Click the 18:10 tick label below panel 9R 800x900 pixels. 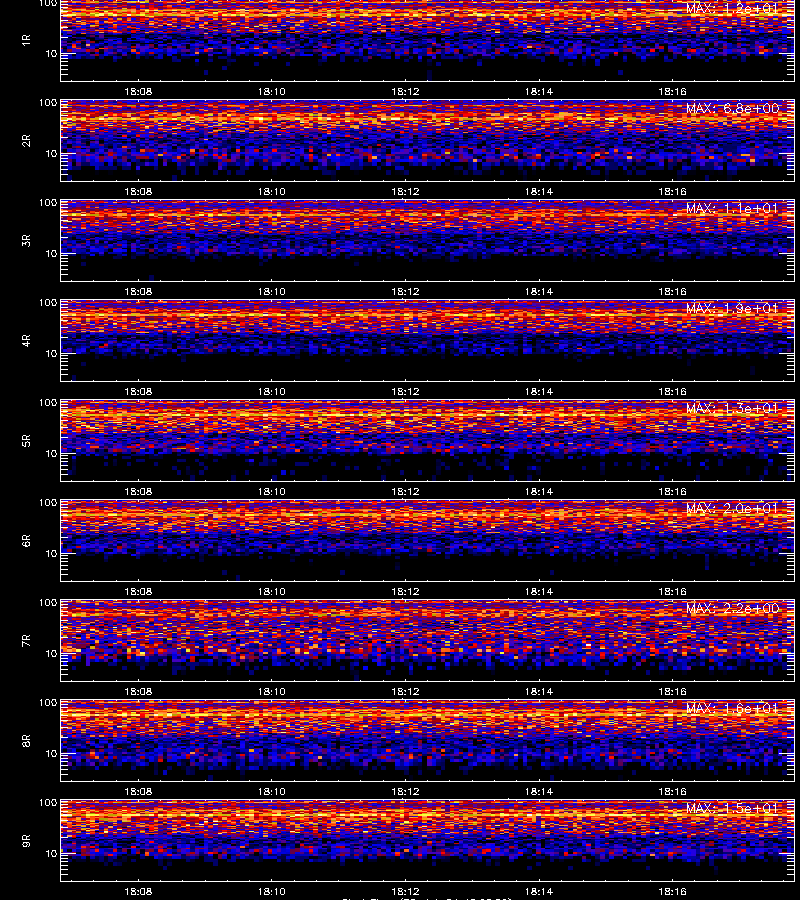click(x=271, y=891)
